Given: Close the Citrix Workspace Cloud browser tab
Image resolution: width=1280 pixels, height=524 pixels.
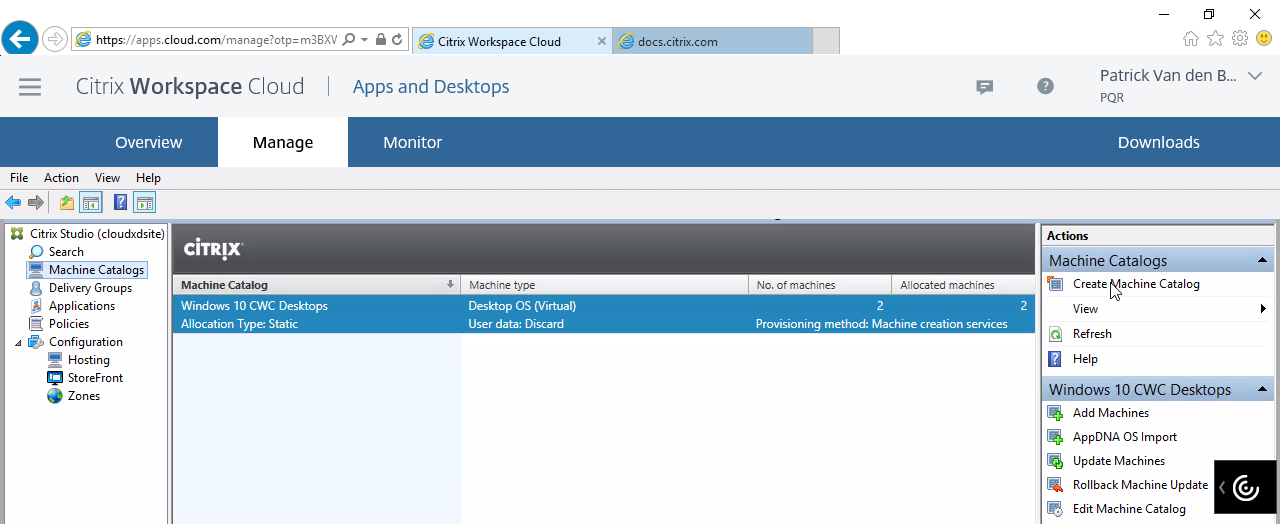Looking at the screenshot, I should 602,41.
